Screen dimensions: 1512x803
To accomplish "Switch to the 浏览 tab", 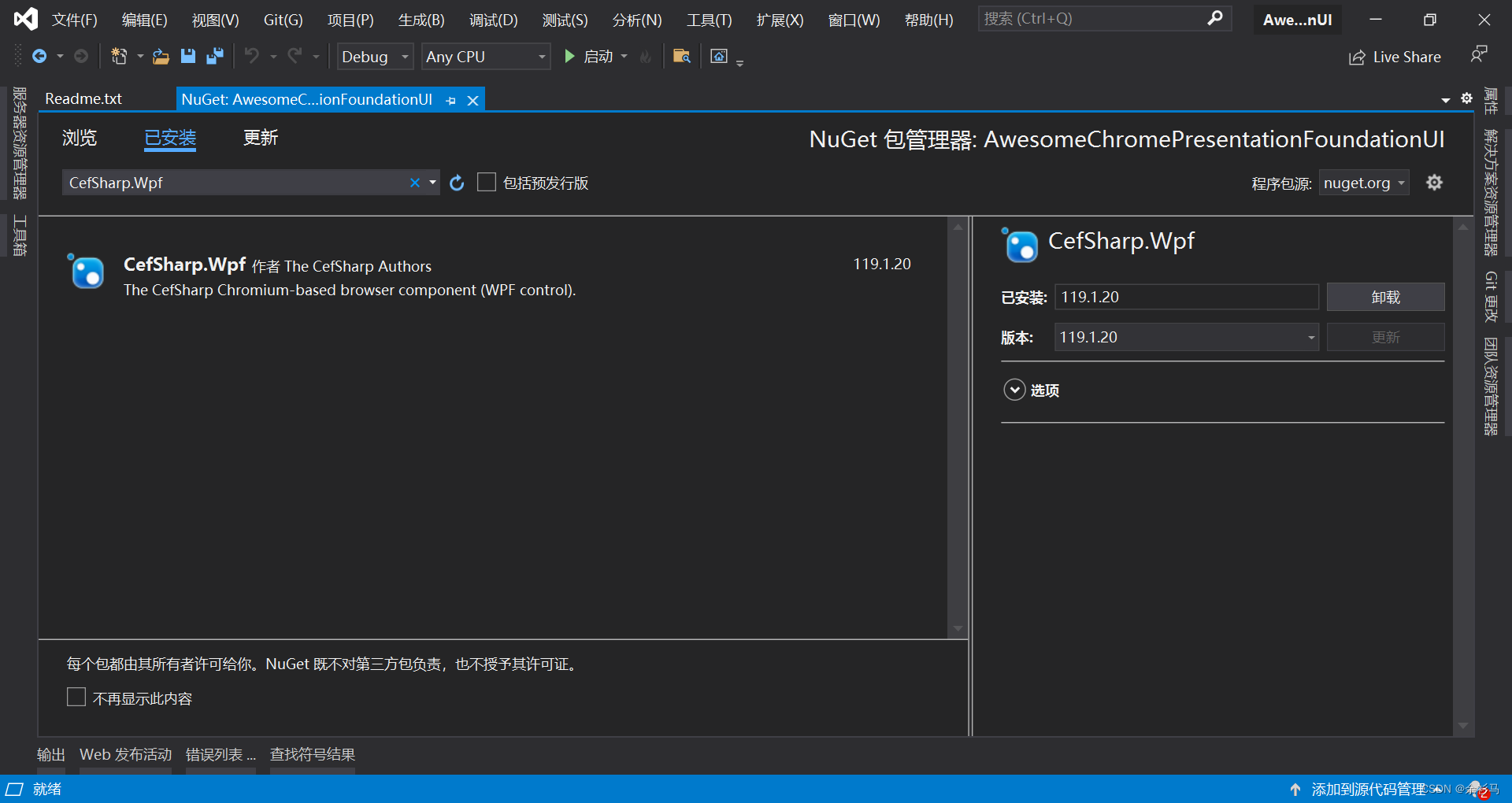I will (79, 138).
